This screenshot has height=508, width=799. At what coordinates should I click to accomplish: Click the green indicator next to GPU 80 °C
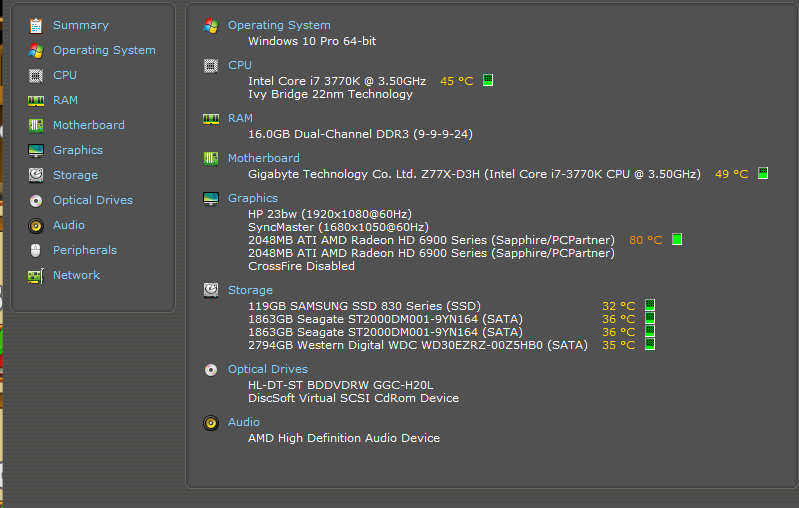677,239
